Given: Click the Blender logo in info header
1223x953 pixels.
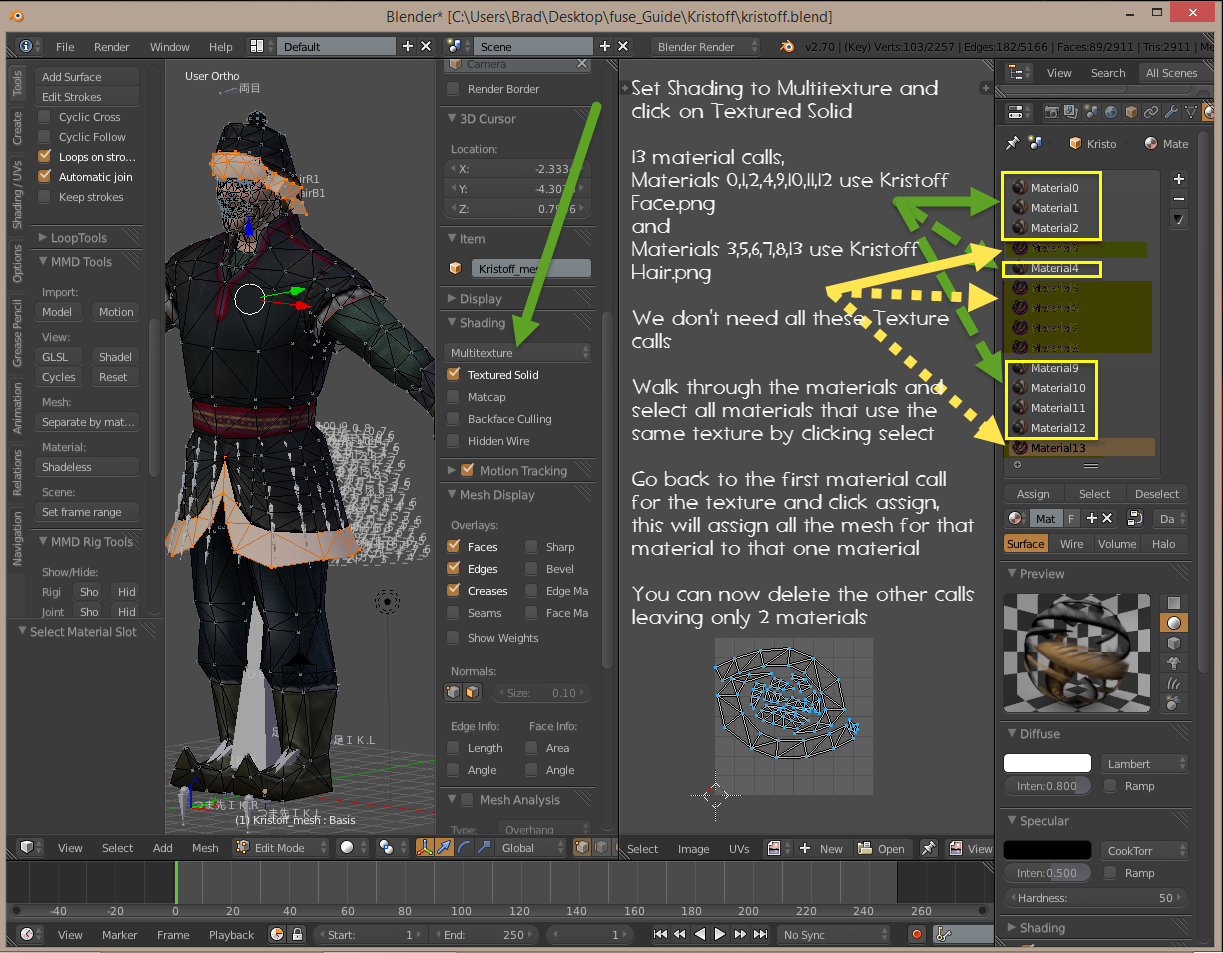Looking at the screenshot, I should point(788,46).
